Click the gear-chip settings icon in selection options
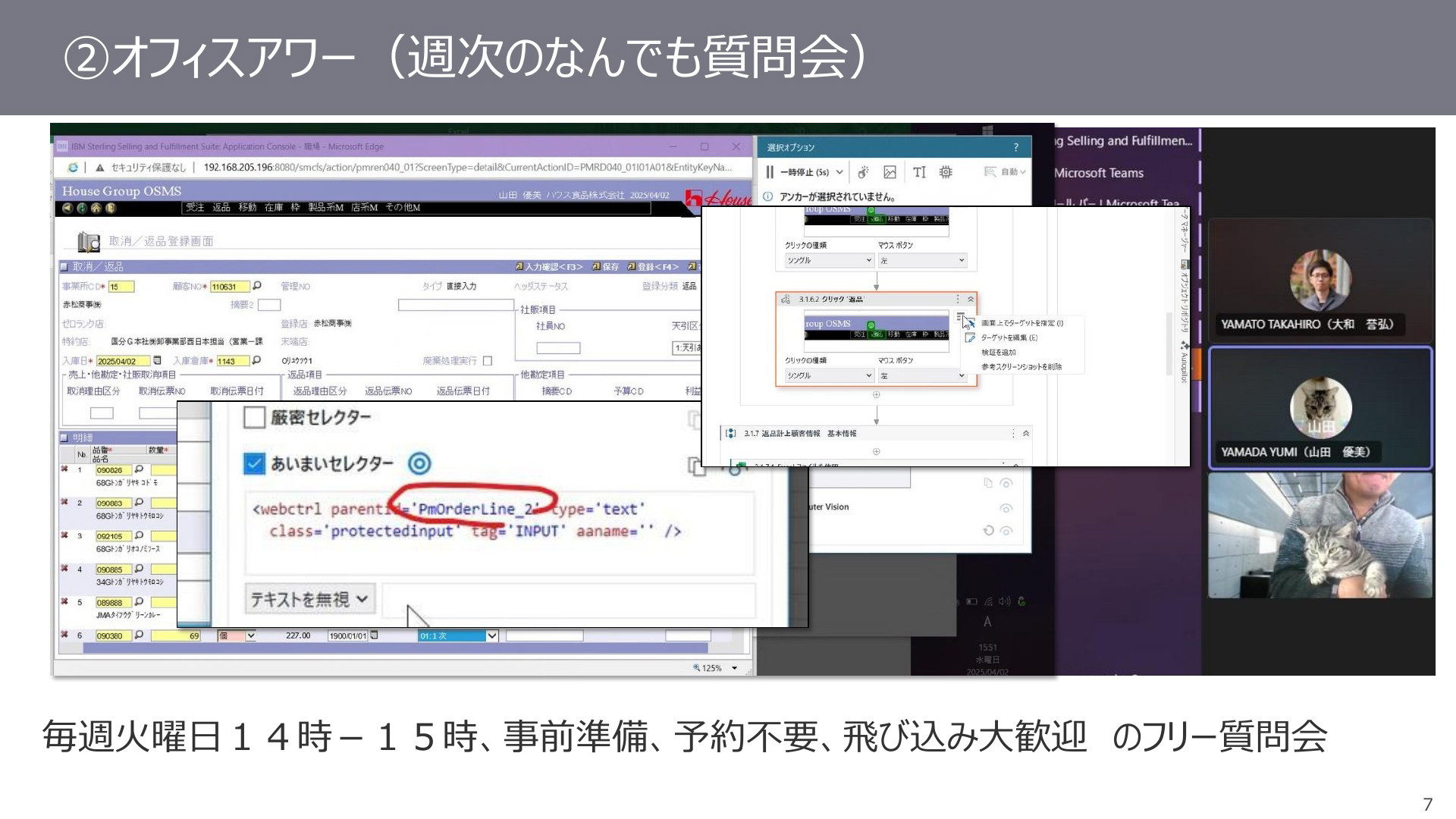The height and width of the screenshot is (819, 1456). (x=946, y=172)
